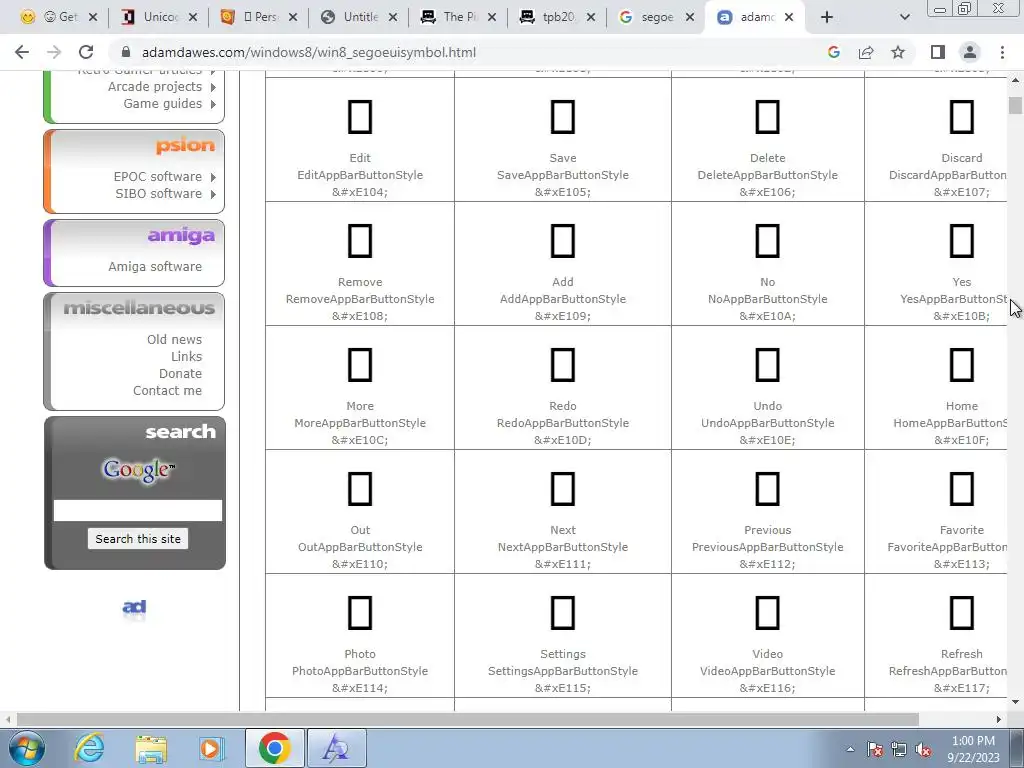
Task: Click the Settings glyph box
Action: 562,613
